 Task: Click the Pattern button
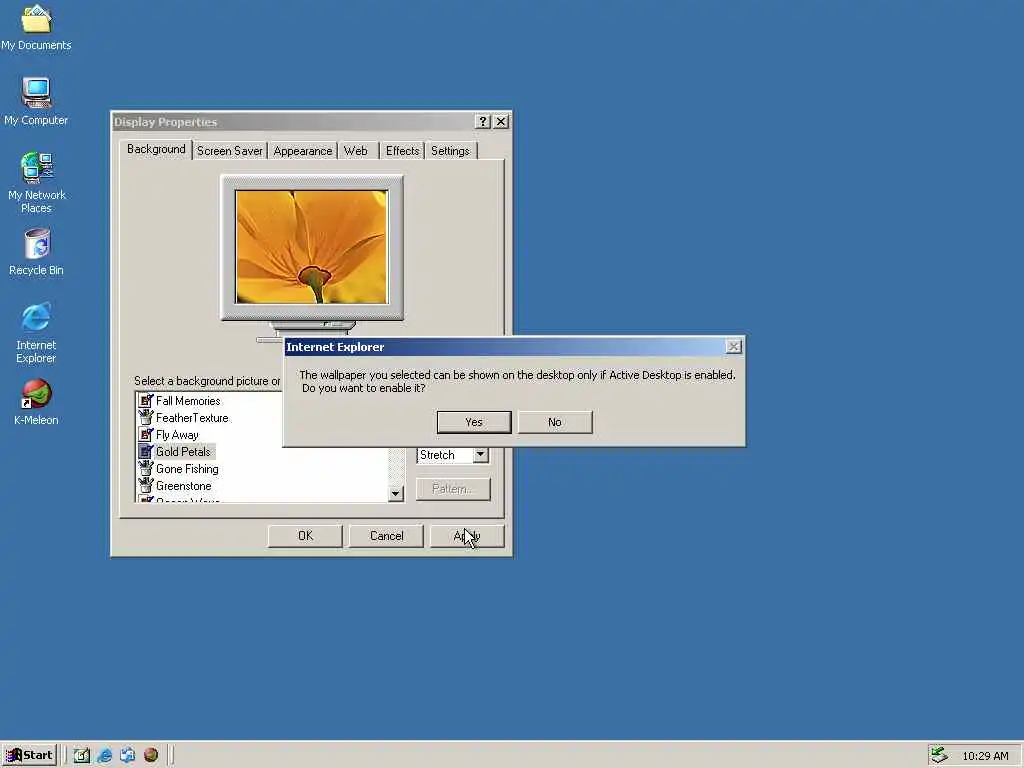453,489
